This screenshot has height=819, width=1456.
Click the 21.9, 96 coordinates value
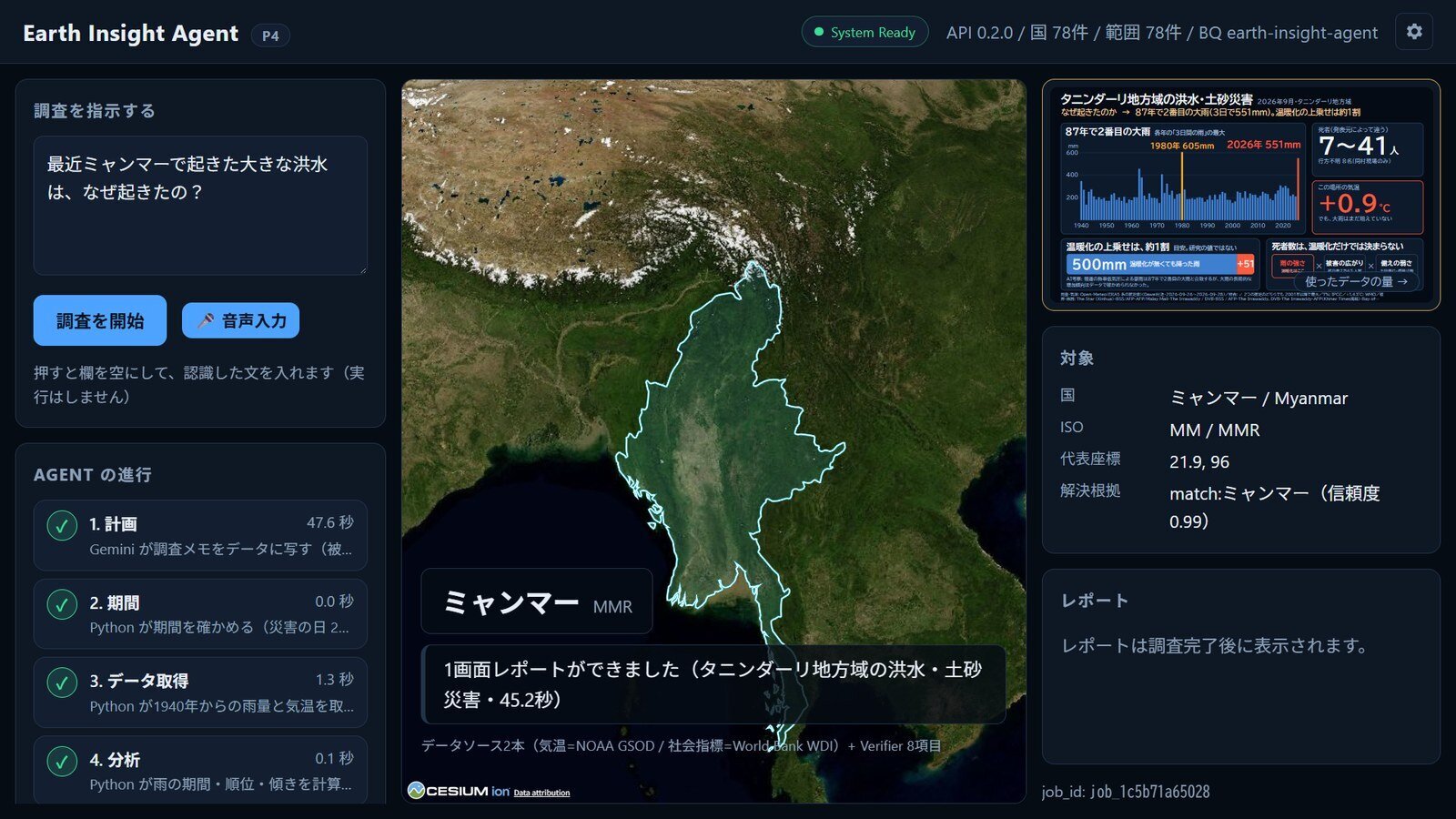point(1199,461)
